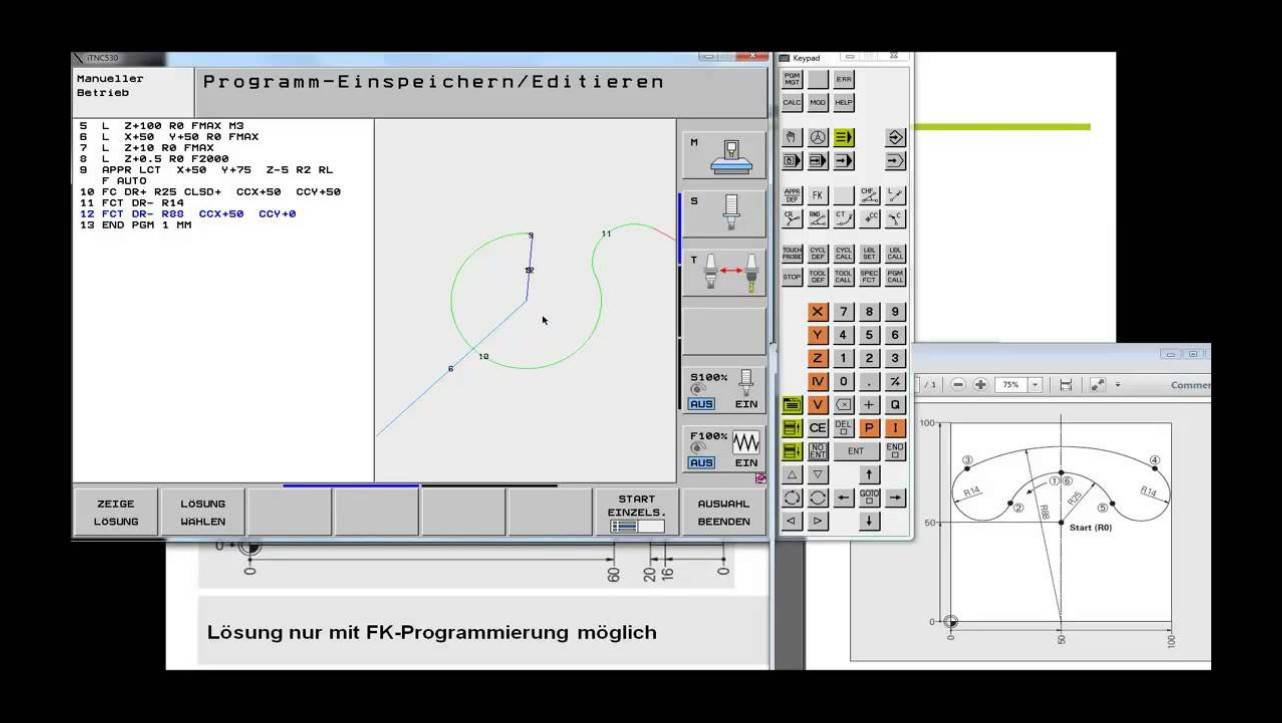1282x723 pixels.
Task: Click the S spindle side button
Action: pos(724,214)
